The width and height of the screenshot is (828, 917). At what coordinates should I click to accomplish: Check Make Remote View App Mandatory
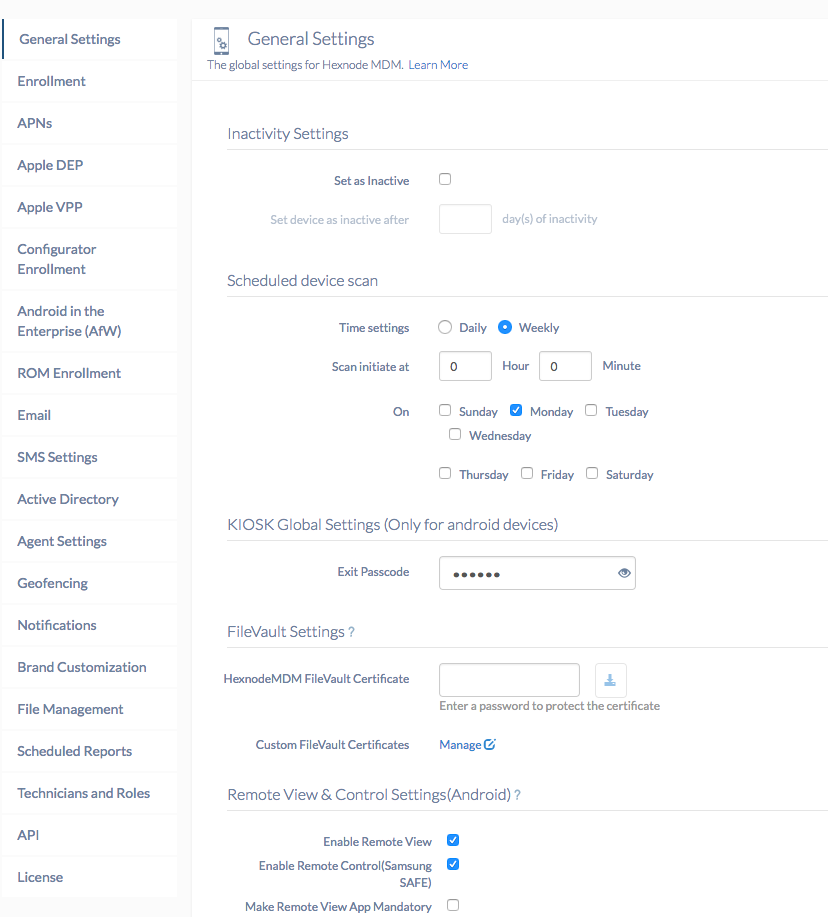(x=453, y=905)
